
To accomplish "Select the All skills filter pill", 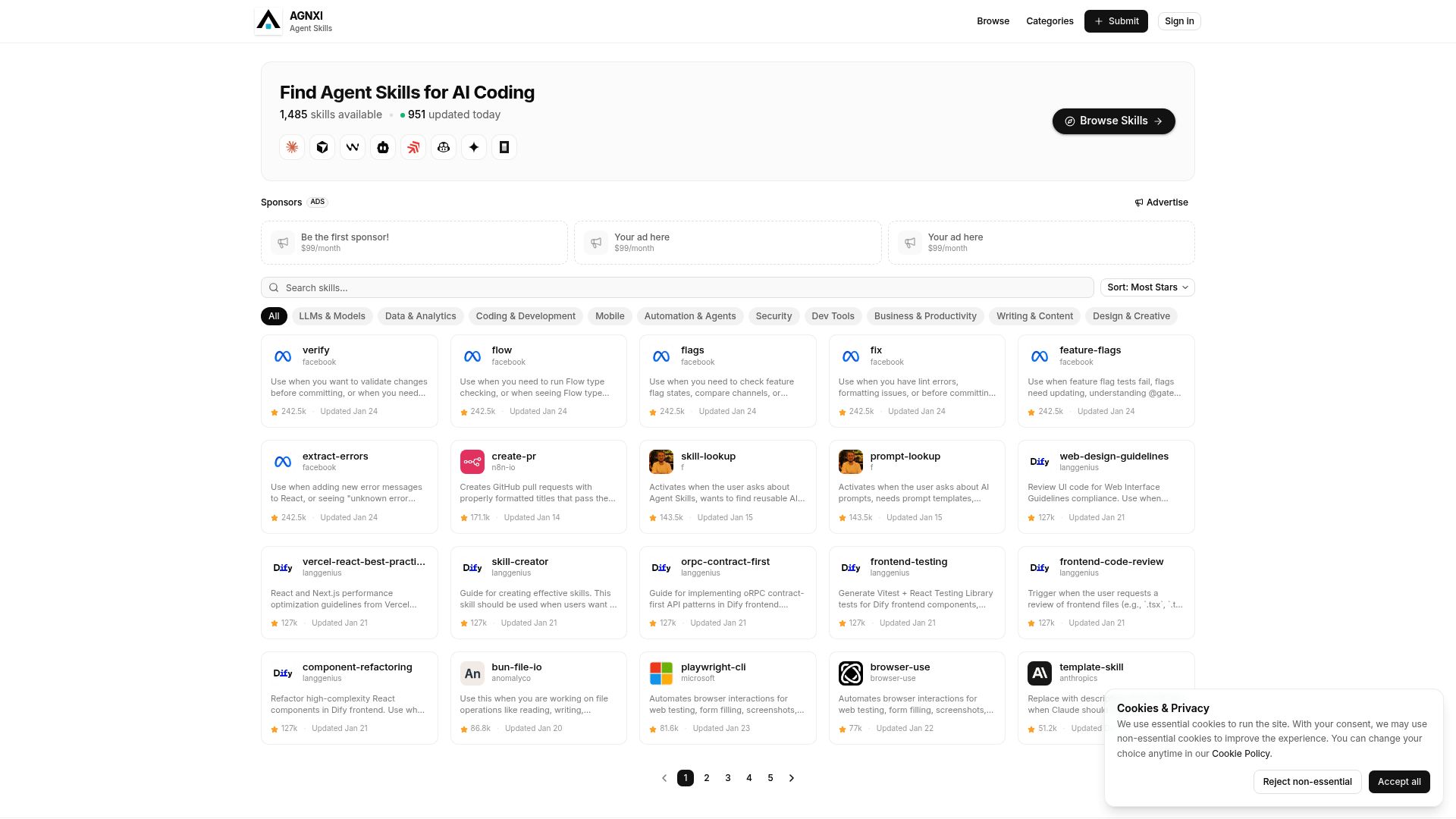I will (274, 316).
